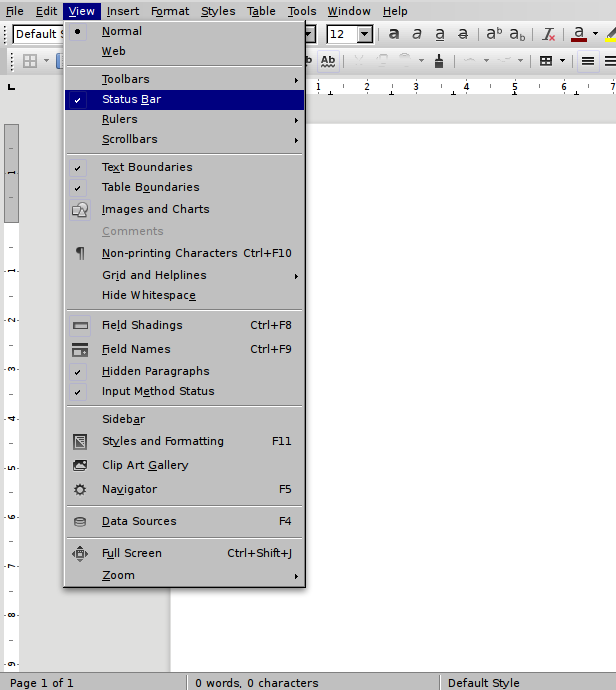The width and height of the screenshot is (616, 690).
Task: Open the Help menu
Action: point(395,11)
